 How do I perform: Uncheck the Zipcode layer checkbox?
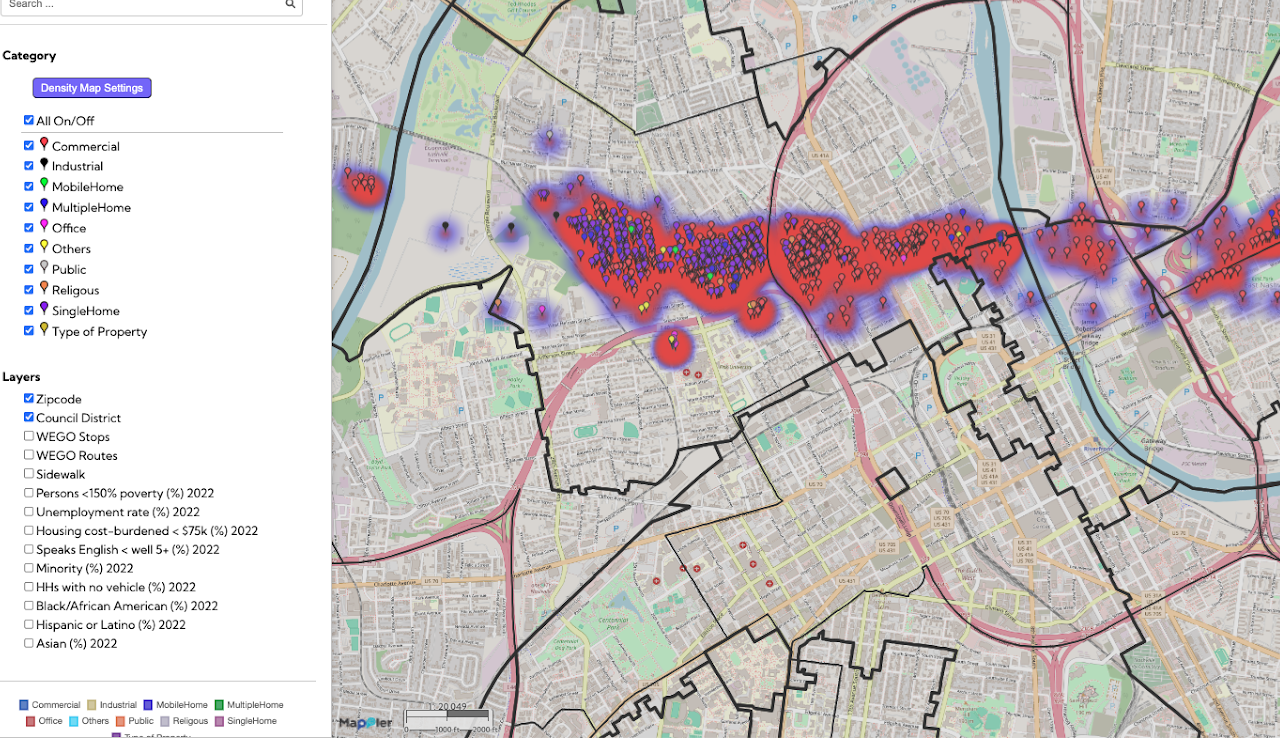pyautogui.click(x=29, y=398)
